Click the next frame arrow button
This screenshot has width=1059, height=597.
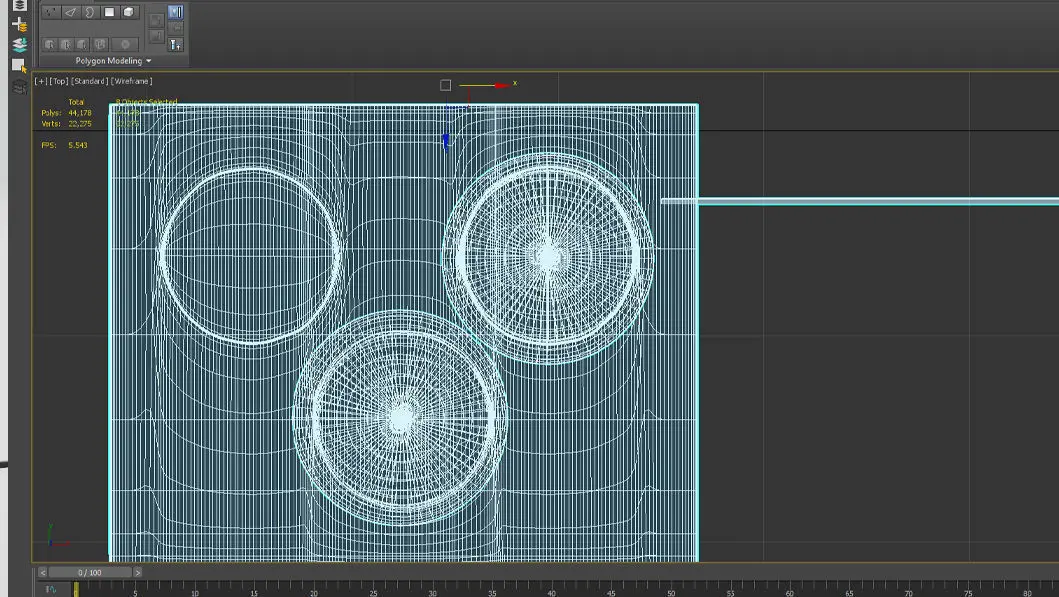pos(137,573)
